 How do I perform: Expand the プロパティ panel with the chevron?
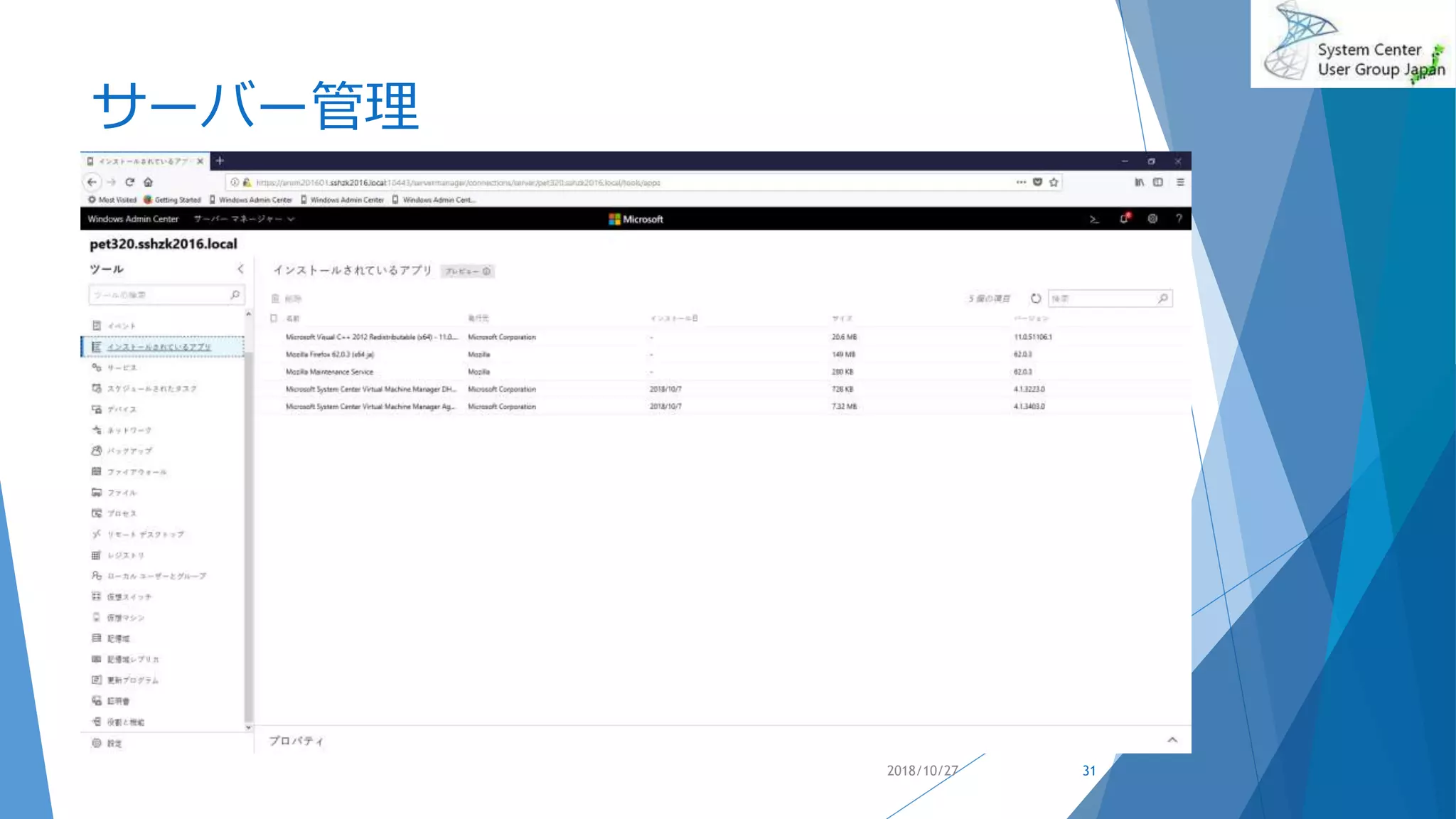[x=1172, y=740]
